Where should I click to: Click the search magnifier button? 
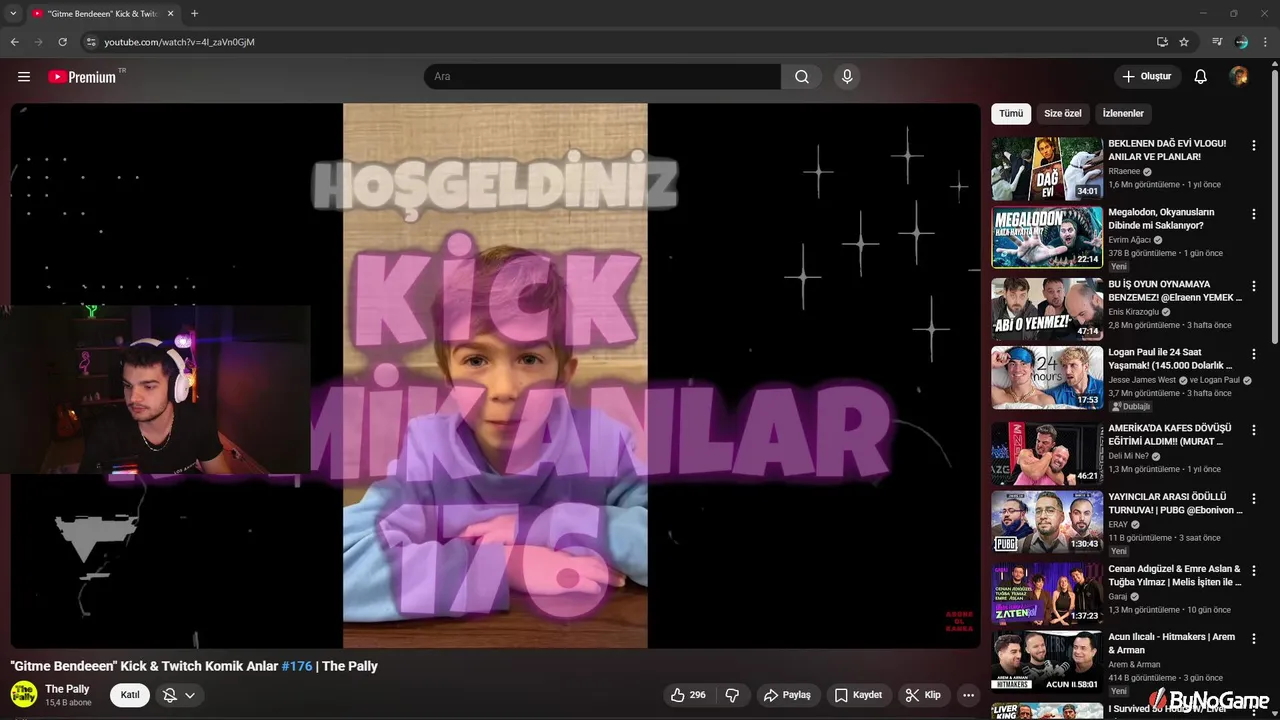pos(802,77)
